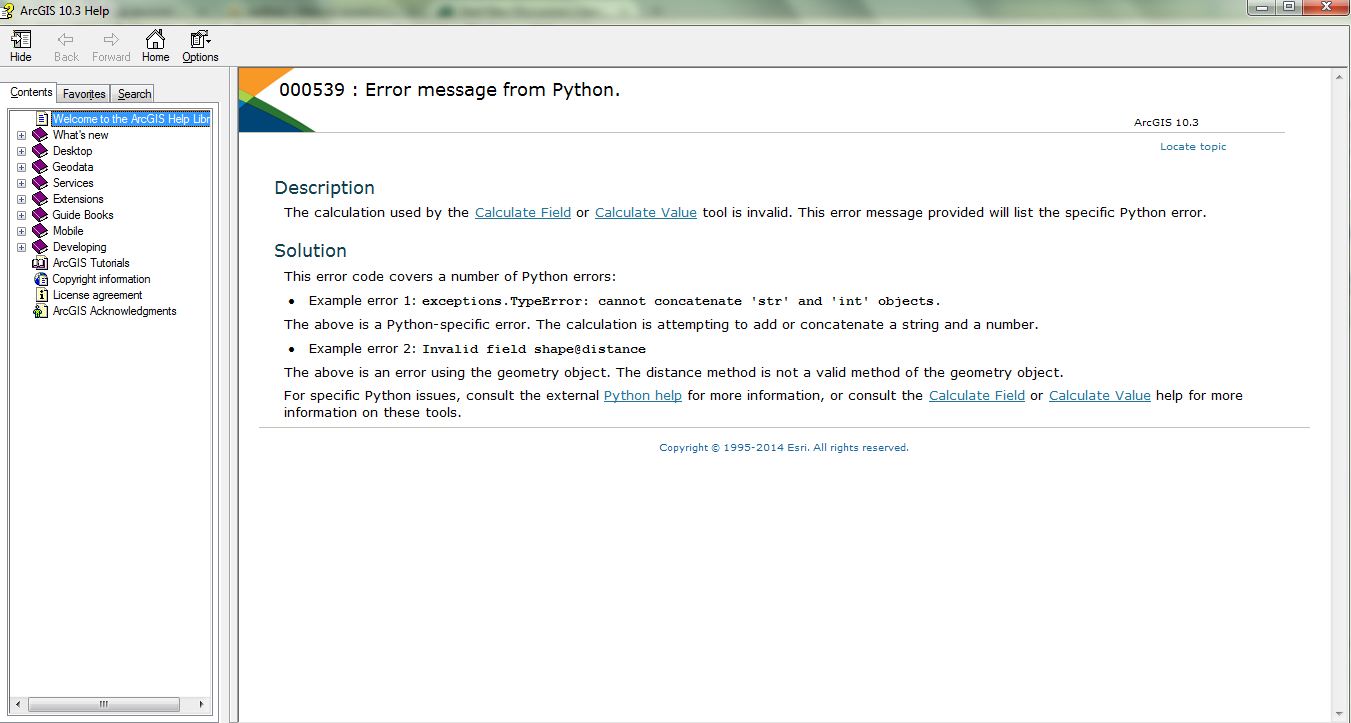Expand the Geodata node
Screen dimensions: 1351x723
tap(22, 167)
